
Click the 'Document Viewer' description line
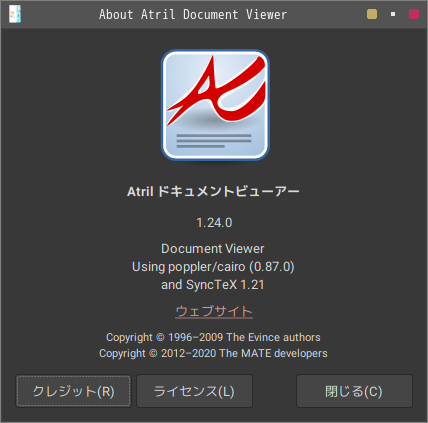click(x=213, y=249)
